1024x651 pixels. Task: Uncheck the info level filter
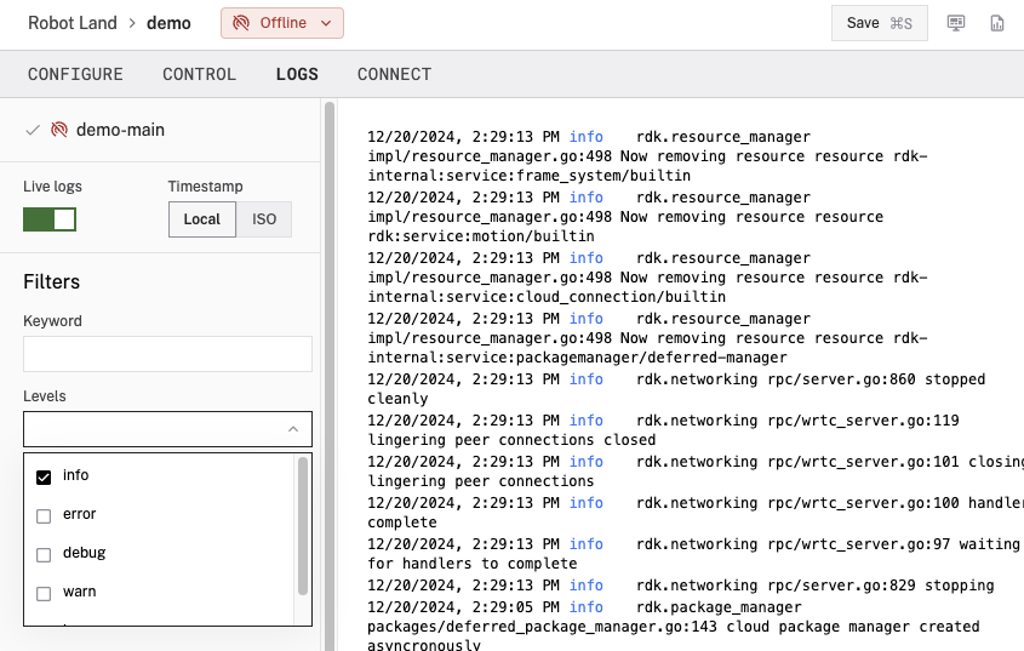43,475
